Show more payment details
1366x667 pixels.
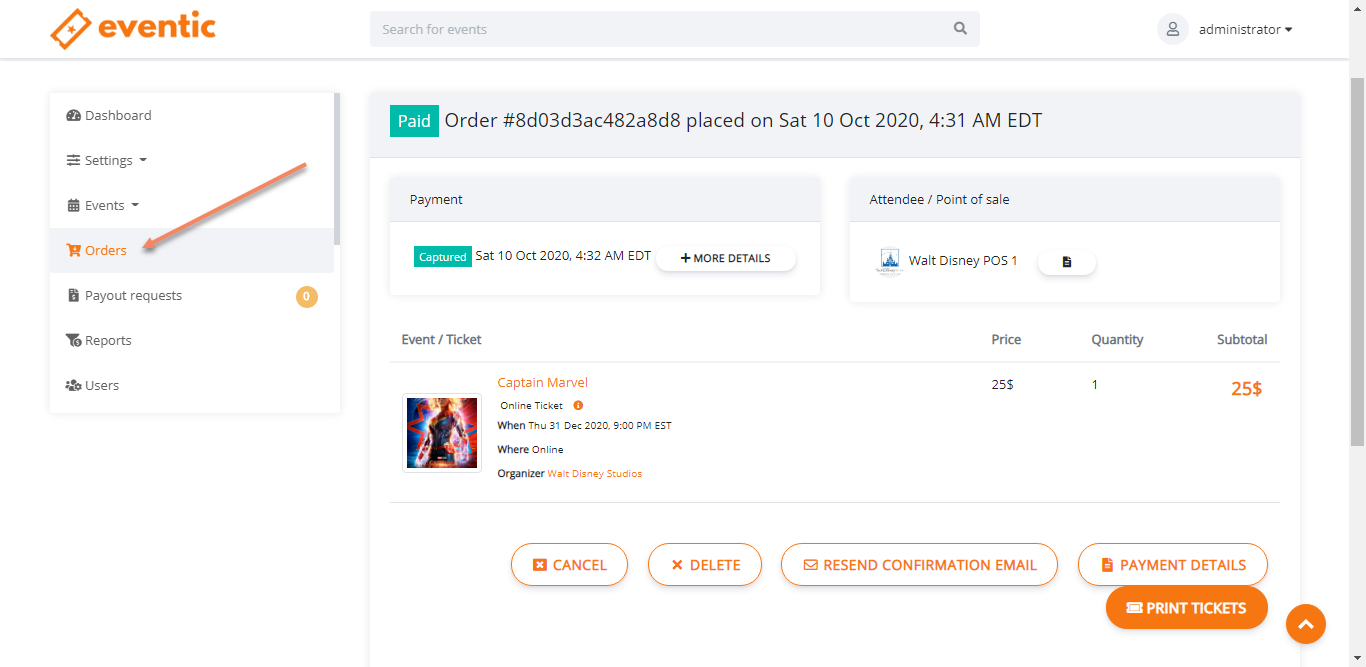click(726, 258)
